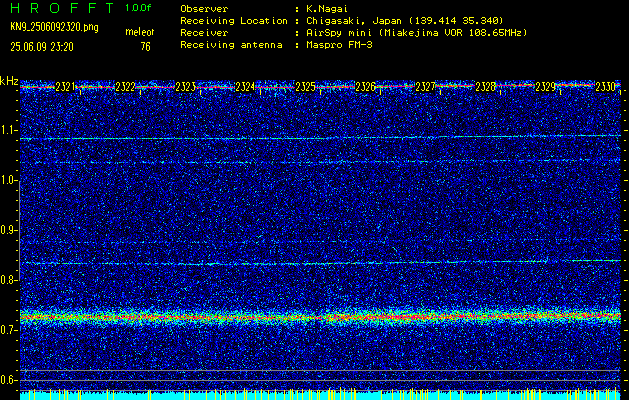The width and height of the screenshot is (629, 400).
Task: Click the 0.7 frequency axis label
Action: pyautogui.click(x=9, y=330)
